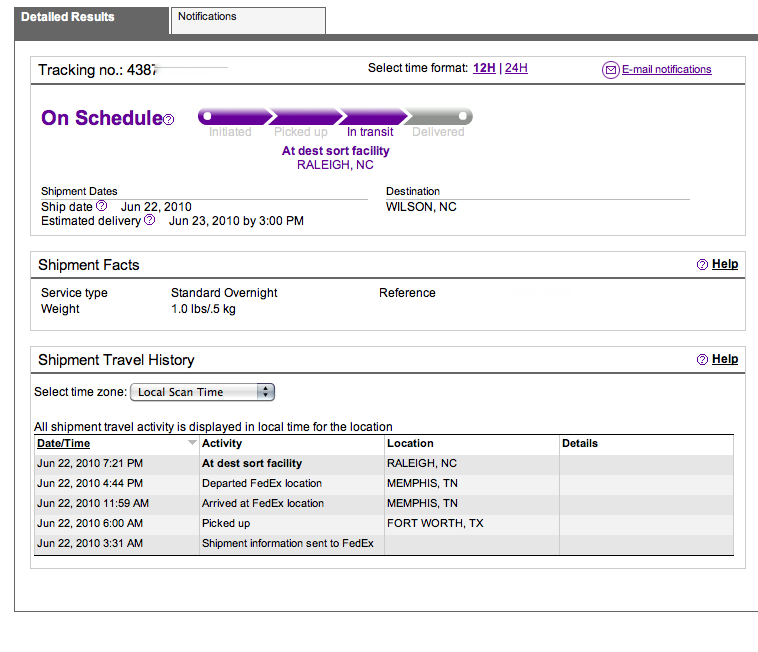Click the Location column header
Image resolution: width=758 pixels, height=652 pixels.
point(410,443)
